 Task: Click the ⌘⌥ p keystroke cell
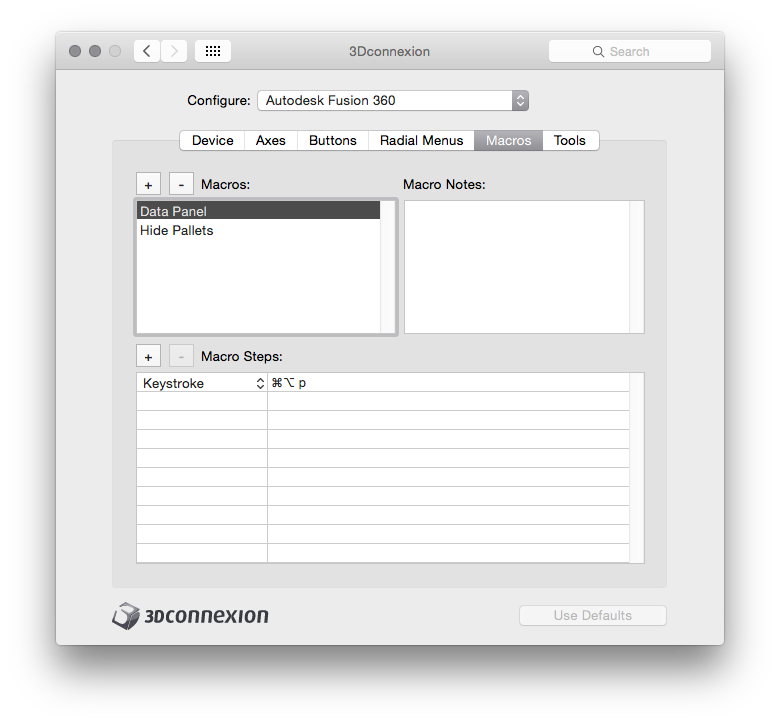click(448, 383)
